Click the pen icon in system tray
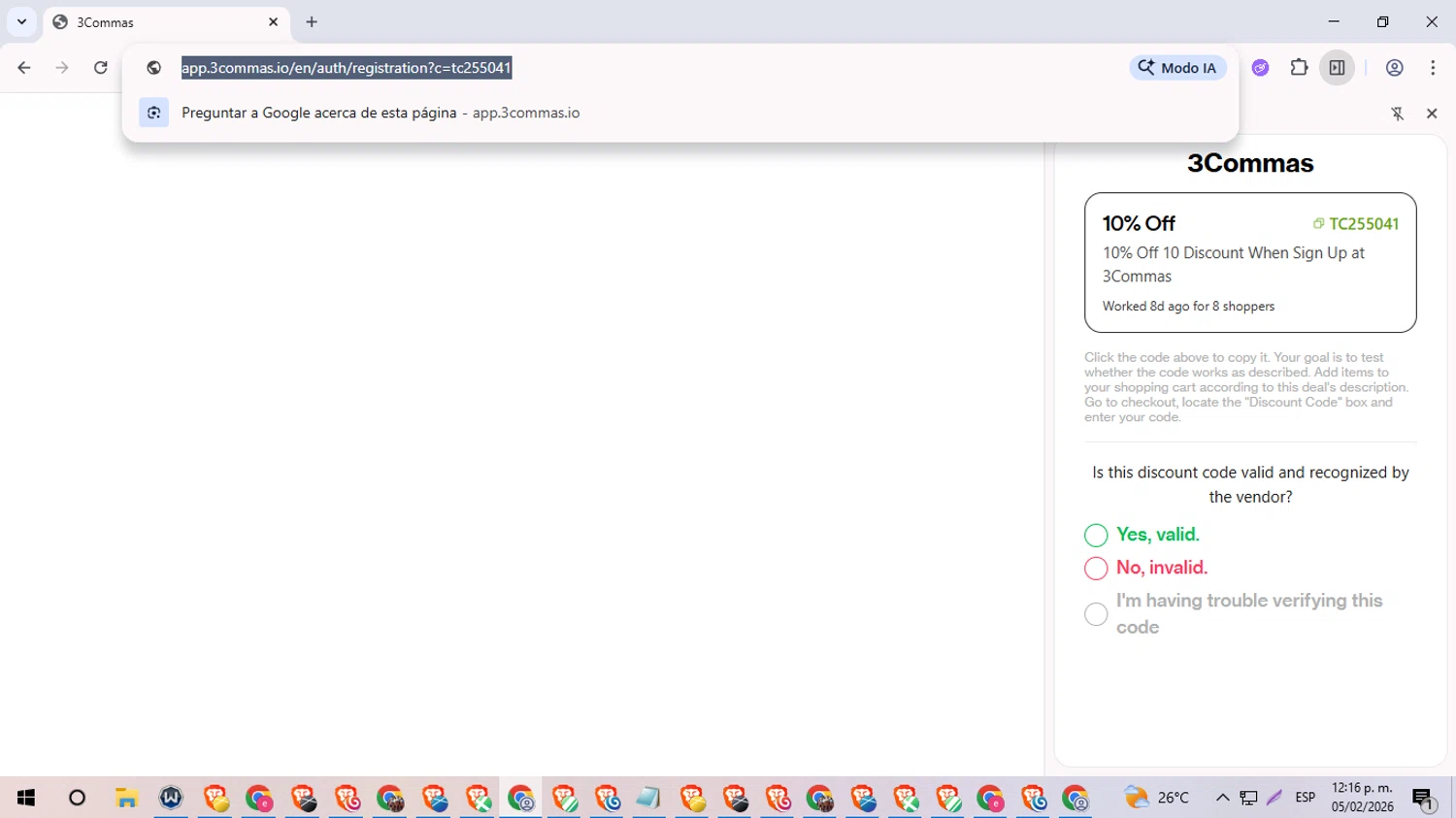The image size is (1456, 818). pyautogui.click(x=1274, y=798)
